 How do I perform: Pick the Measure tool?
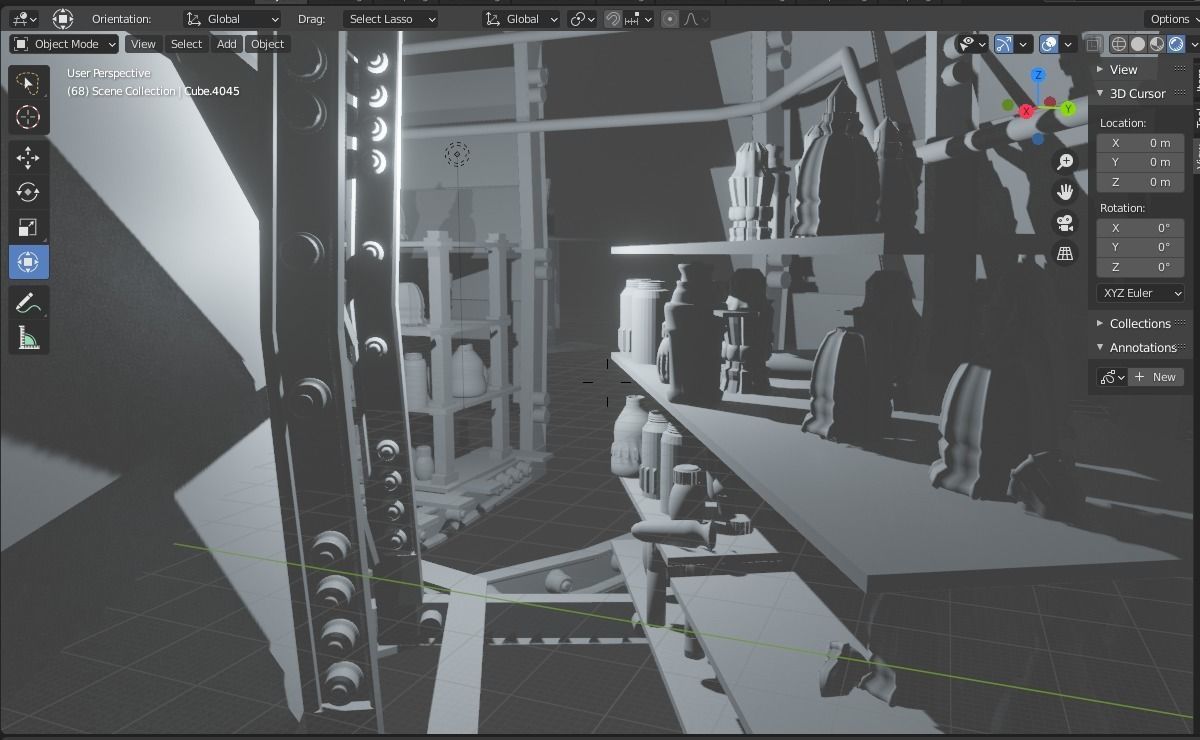28,337
